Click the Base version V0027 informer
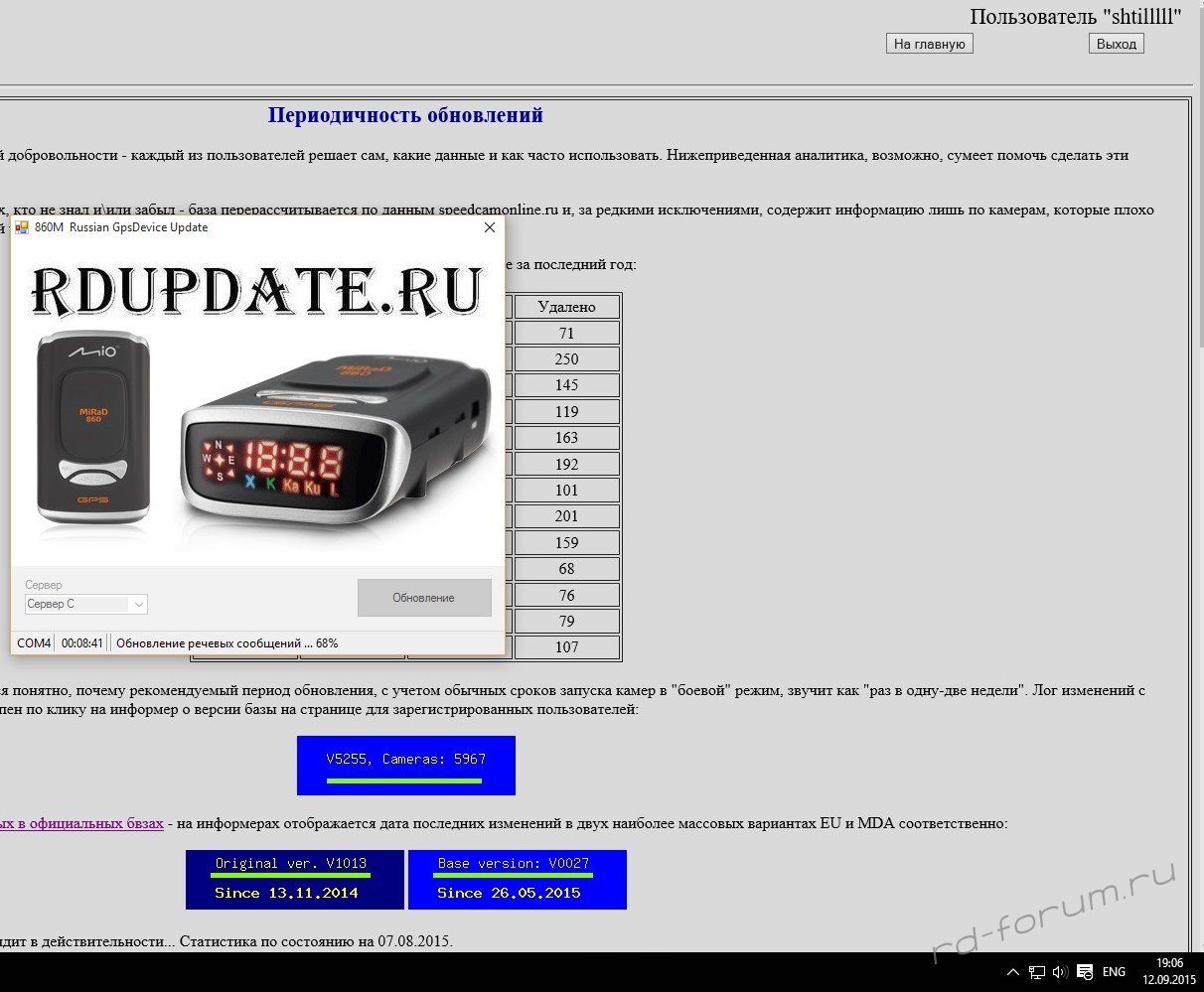1204x992 pixels. tap(518, 879)
